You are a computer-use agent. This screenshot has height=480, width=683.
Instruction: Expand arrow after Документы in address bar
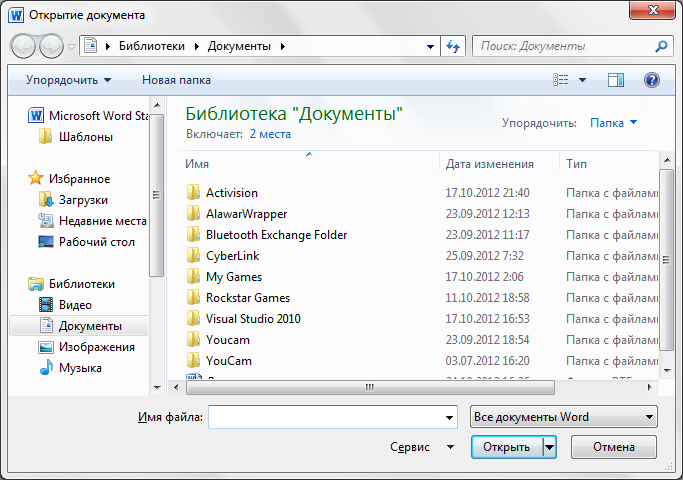[x=283, y=46]
